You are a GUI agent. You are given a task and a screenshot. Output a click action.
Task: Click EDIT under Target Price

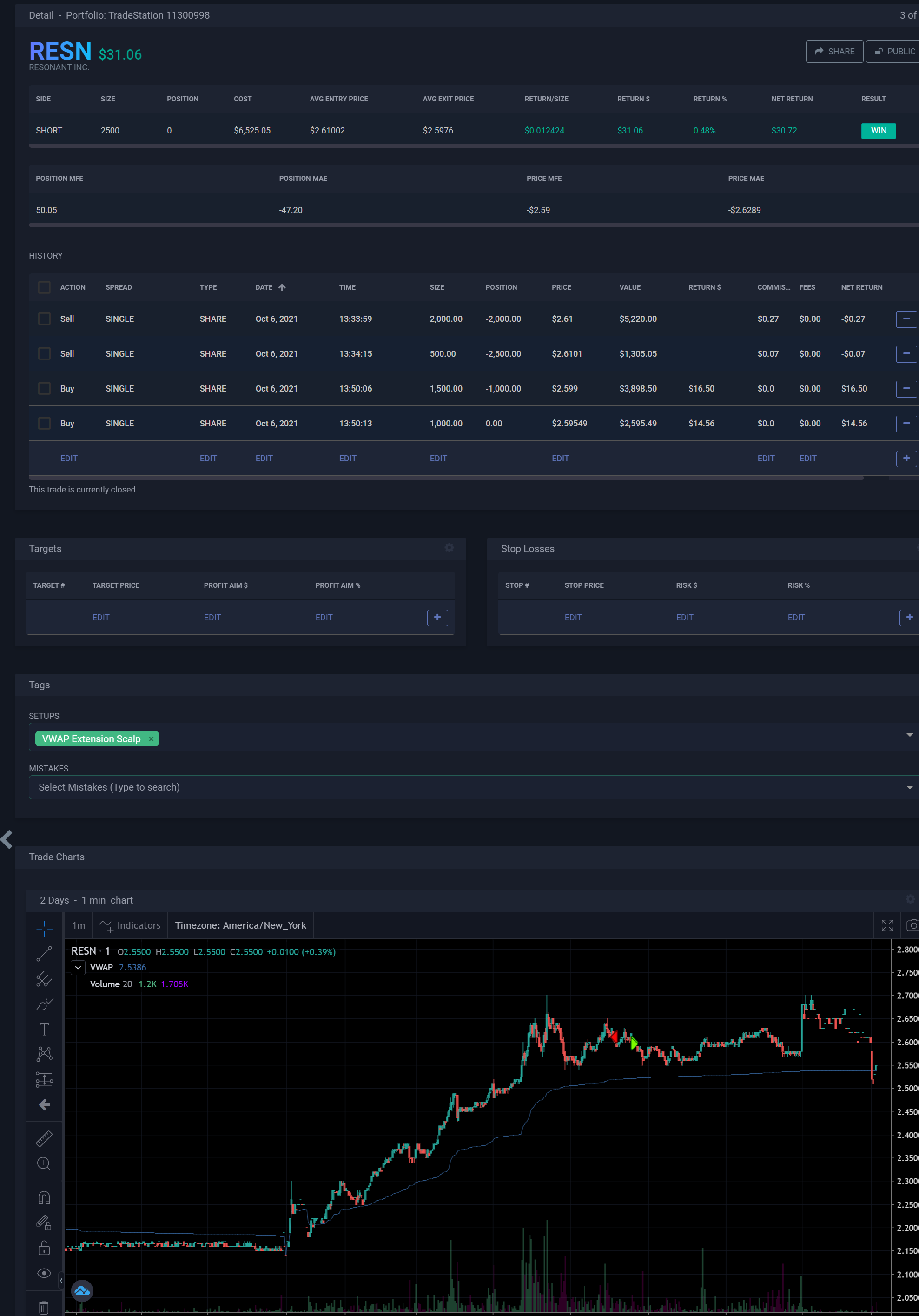coord(101,617)
